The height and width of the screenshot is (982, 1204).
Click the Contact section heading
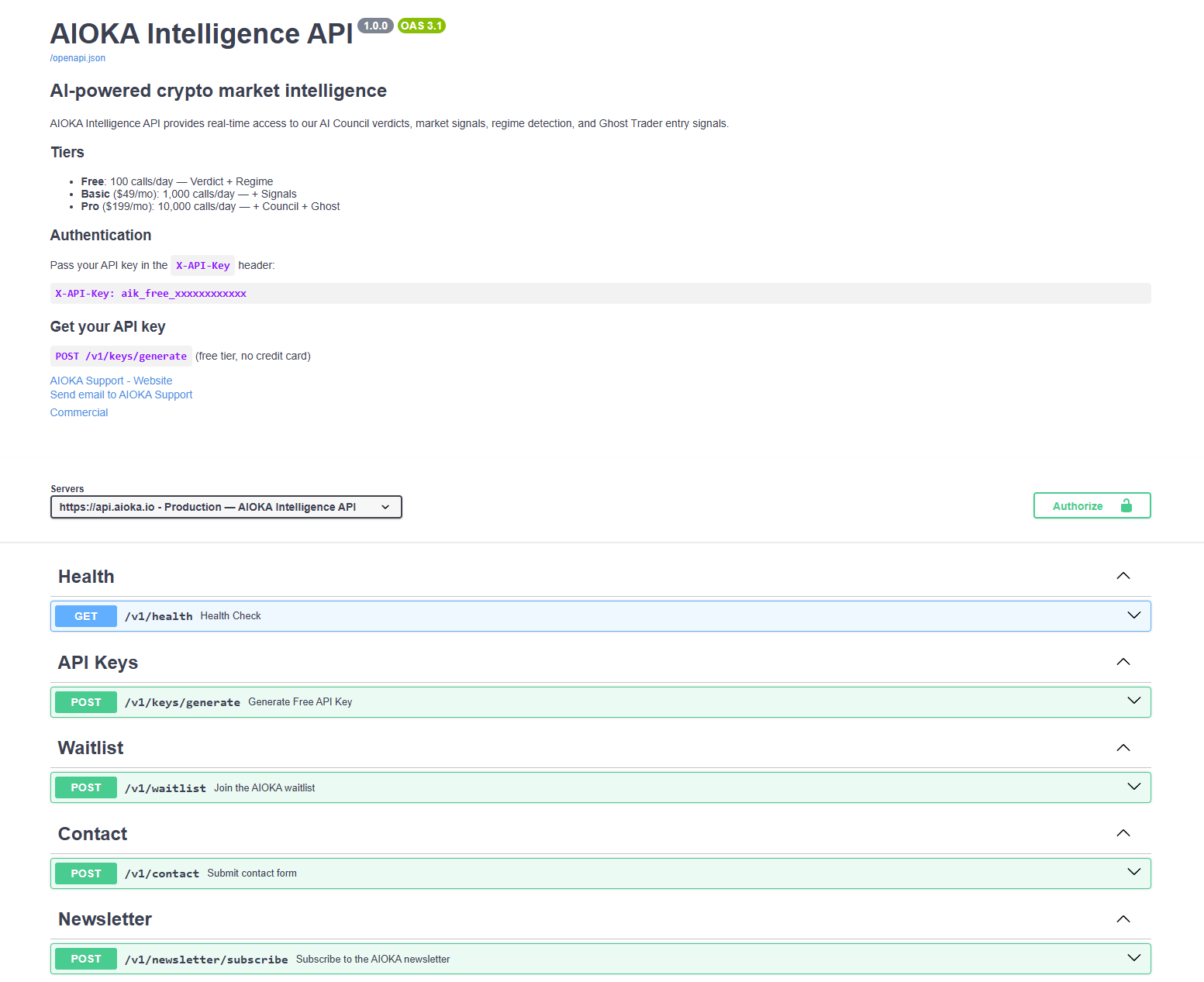92,834
